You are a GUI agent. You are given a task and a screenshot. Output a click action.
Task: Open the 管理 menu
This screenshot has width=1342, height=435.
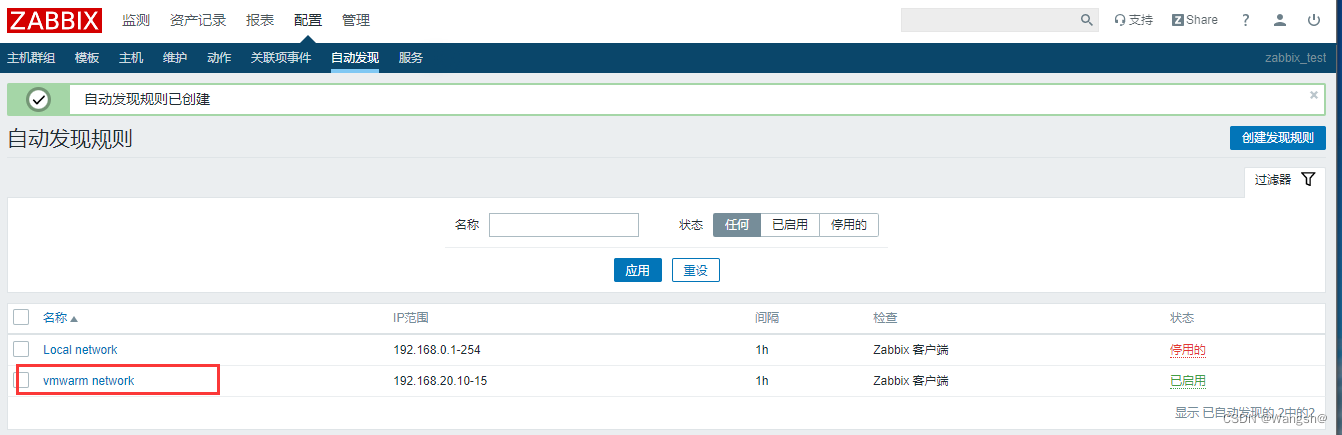[356, 20]
